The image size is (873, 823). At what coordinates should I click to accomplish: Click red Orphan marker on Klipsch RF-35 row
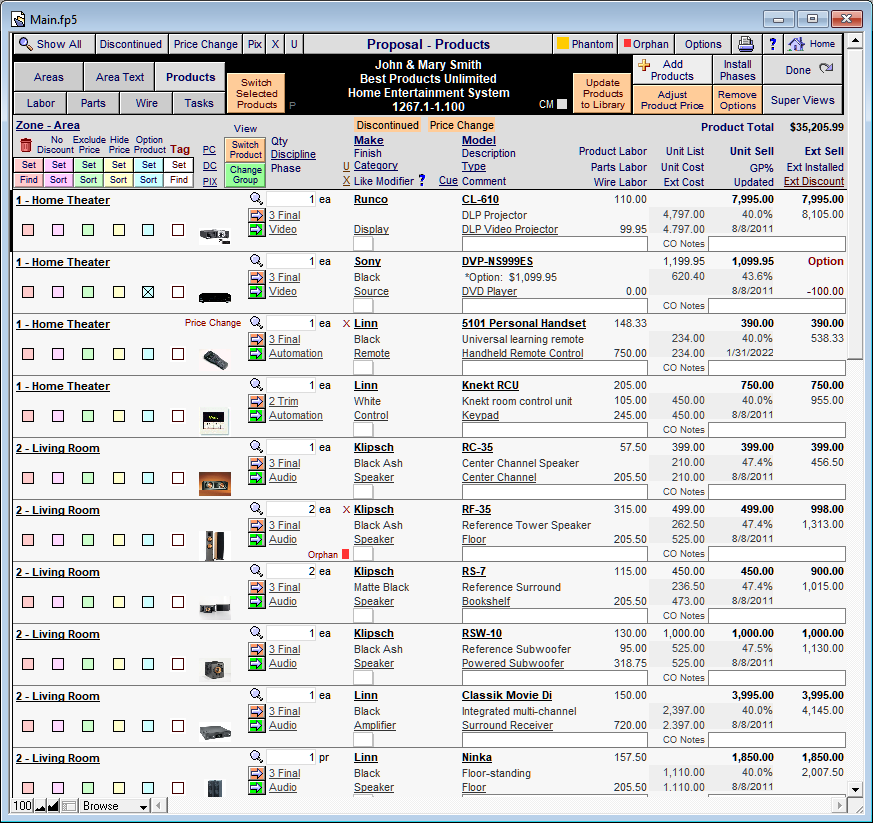[x=345, y=554]
